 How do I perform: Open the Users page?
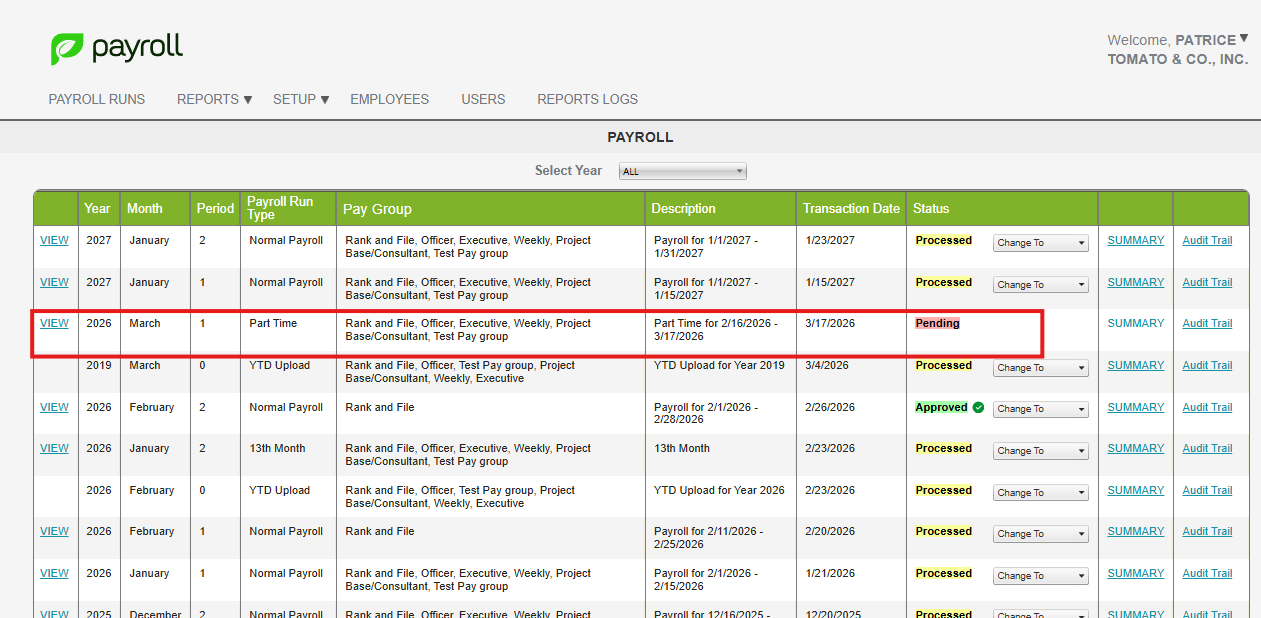483,99
